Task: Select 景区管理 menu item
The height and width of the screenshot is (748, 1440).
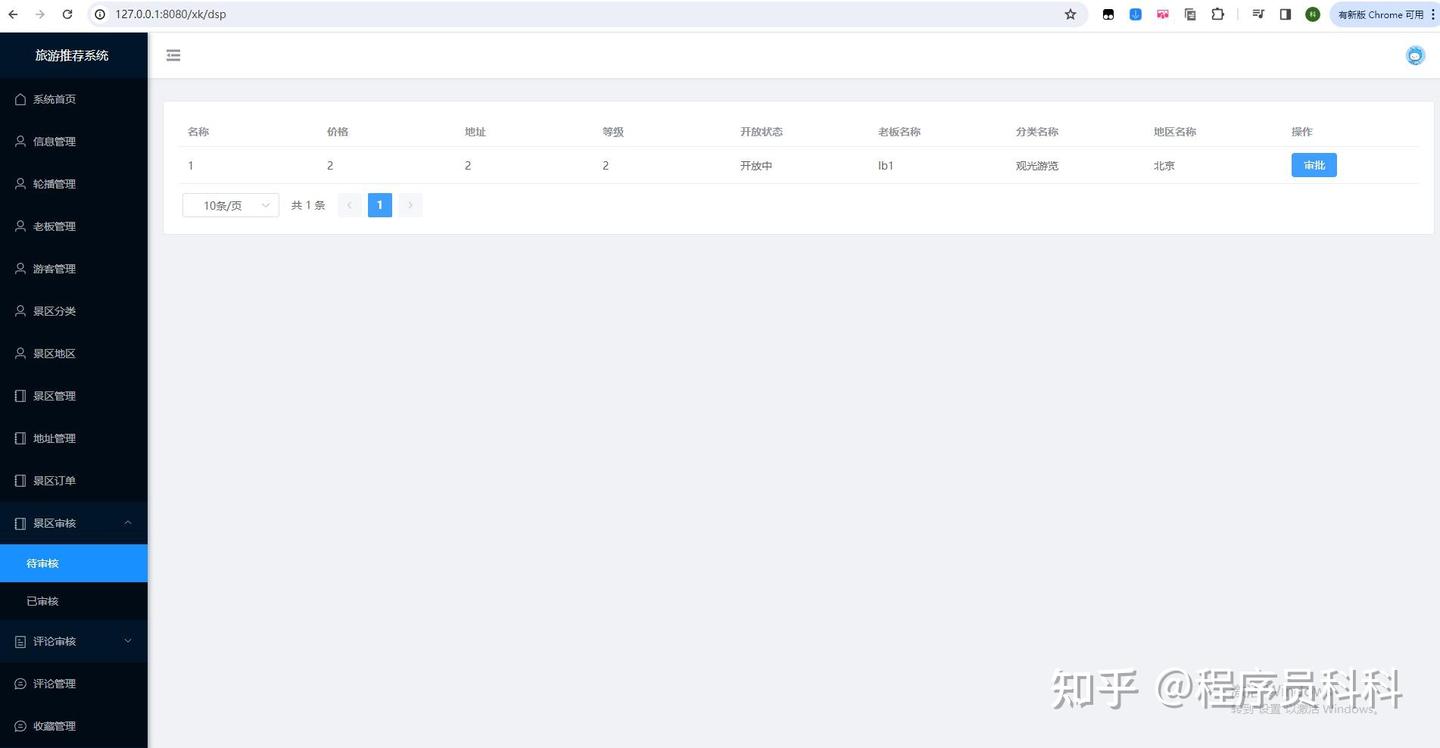Action: click(74, 396)
